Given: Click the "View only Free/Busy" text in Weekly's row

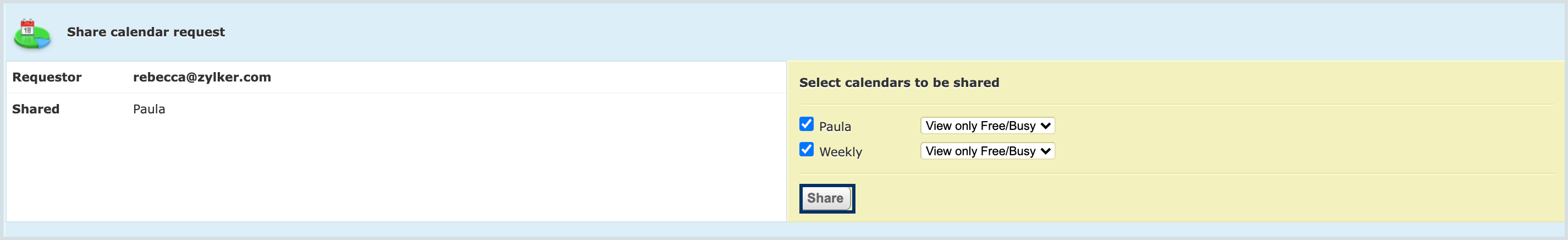Looking at the screenshot, I should tap(980, 151).
